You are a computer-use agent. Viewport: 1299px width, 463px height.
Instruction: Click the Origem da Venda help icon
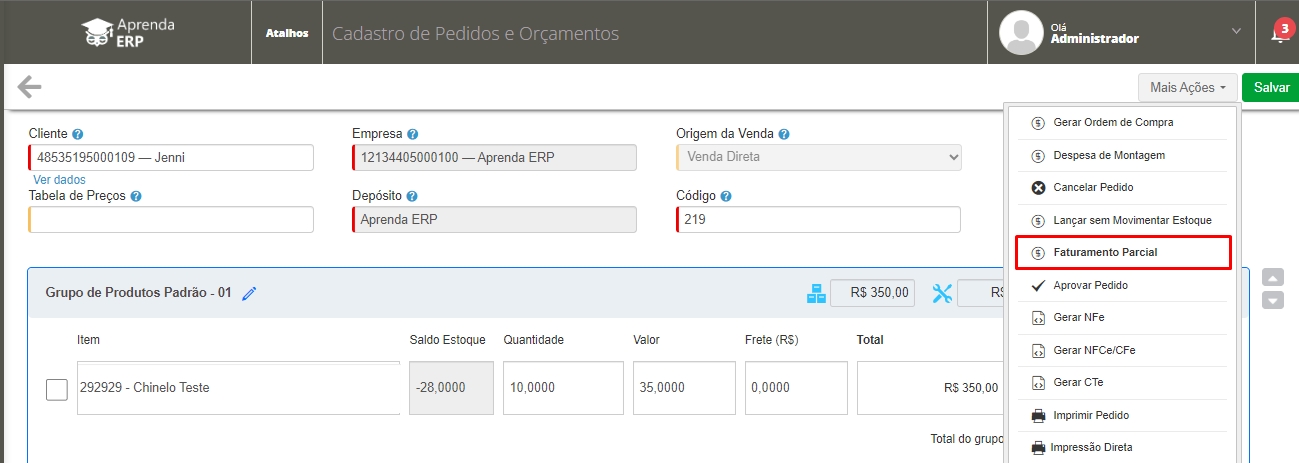(x=784, y=134)
